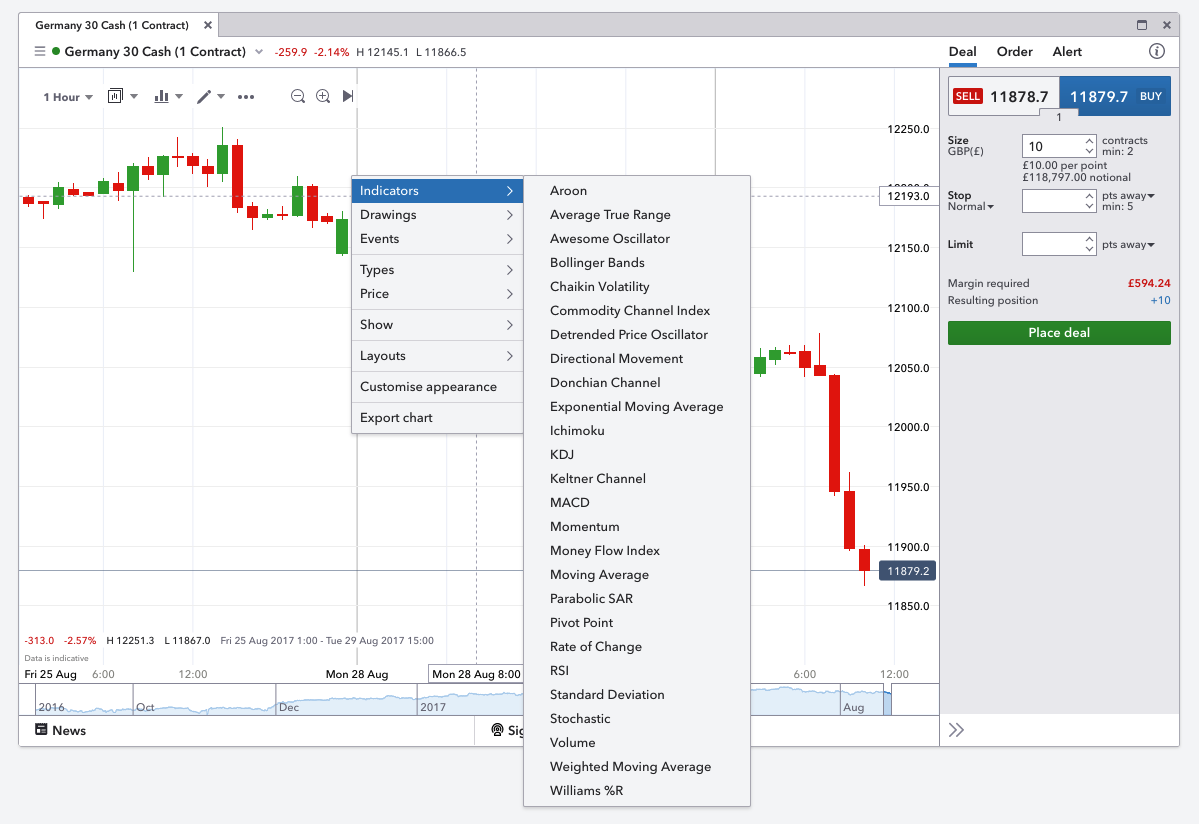Viewport: 1199px width, 824px height.
Task: Collapse the deal panel with double chevron
Action: (956, 730)
